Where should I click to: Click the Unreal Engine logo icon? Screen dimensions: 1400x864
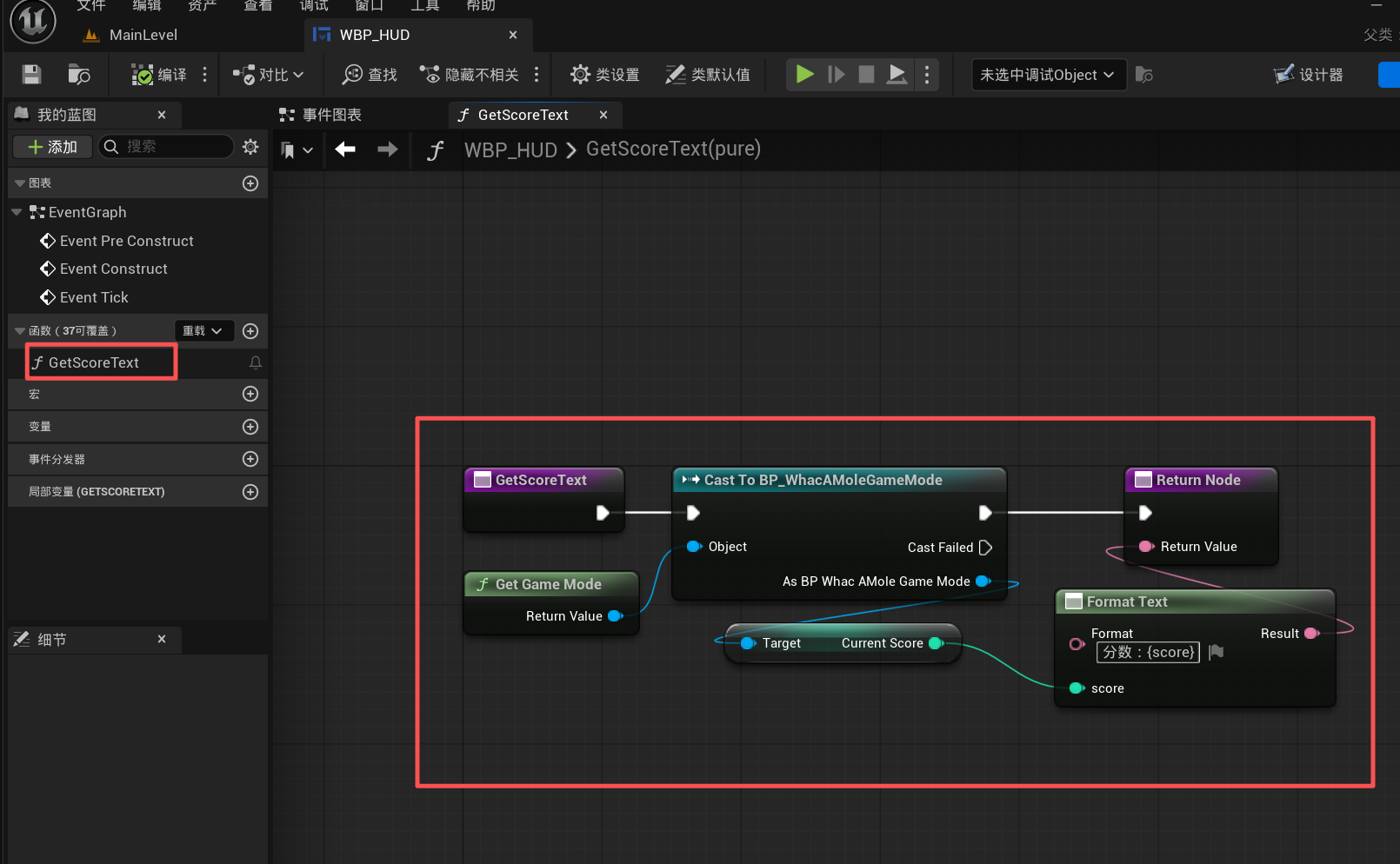pos(33,21)
